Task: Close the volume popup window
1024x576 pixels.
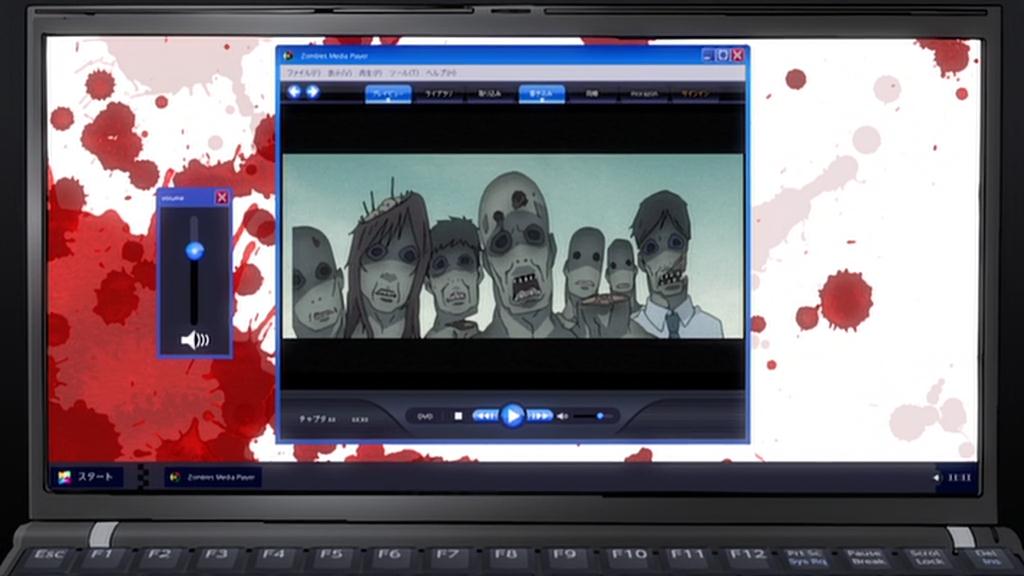Action: pyautogui.click(x=221, y=198)
